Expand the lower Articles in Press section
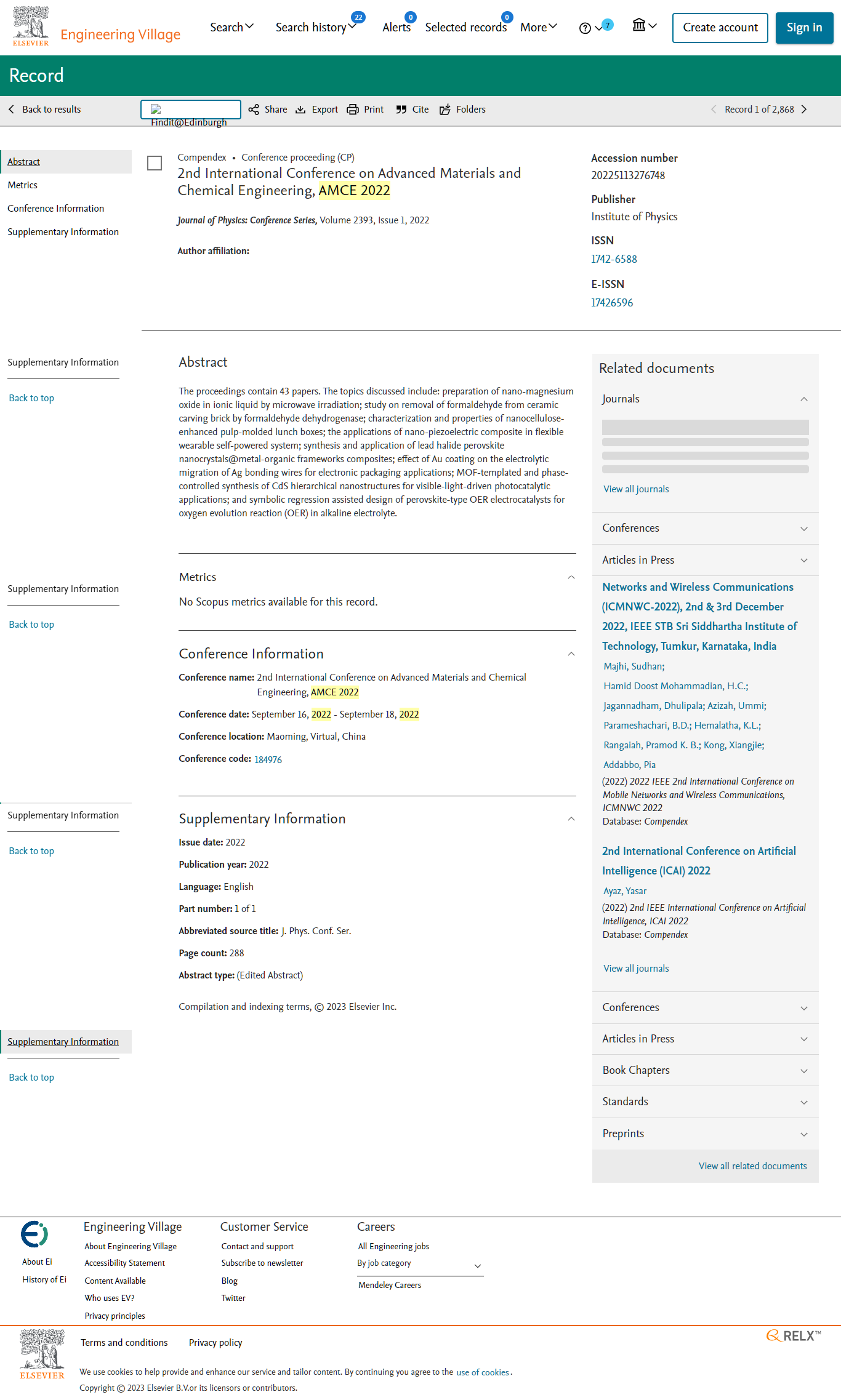This screenshot has height=1400, width=841. click(705, 1039)
